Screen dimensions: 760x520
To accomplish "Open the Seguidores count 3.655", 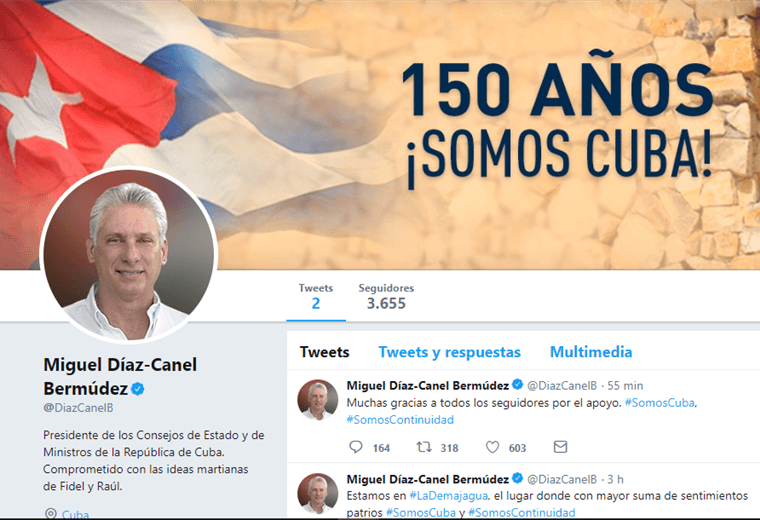I will (x=386, y=297).
